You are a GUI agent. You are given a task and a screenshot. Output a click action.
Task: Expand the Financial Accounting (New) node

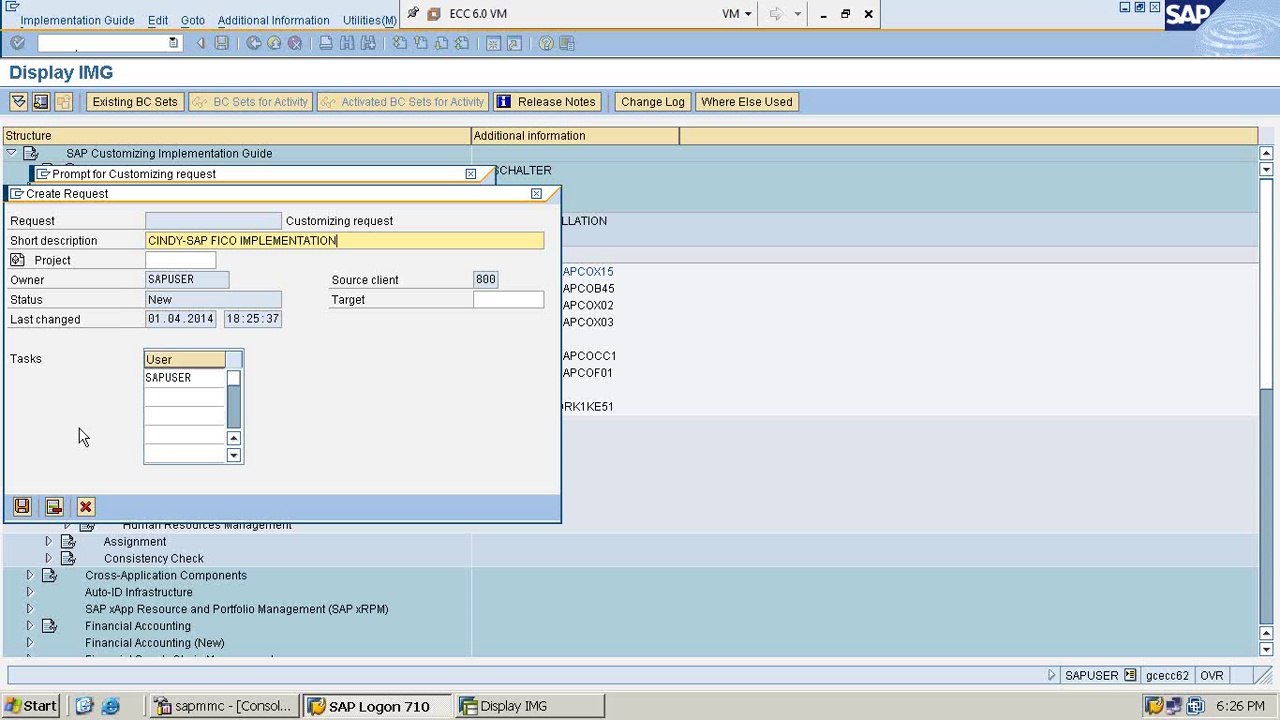(29, 643)
